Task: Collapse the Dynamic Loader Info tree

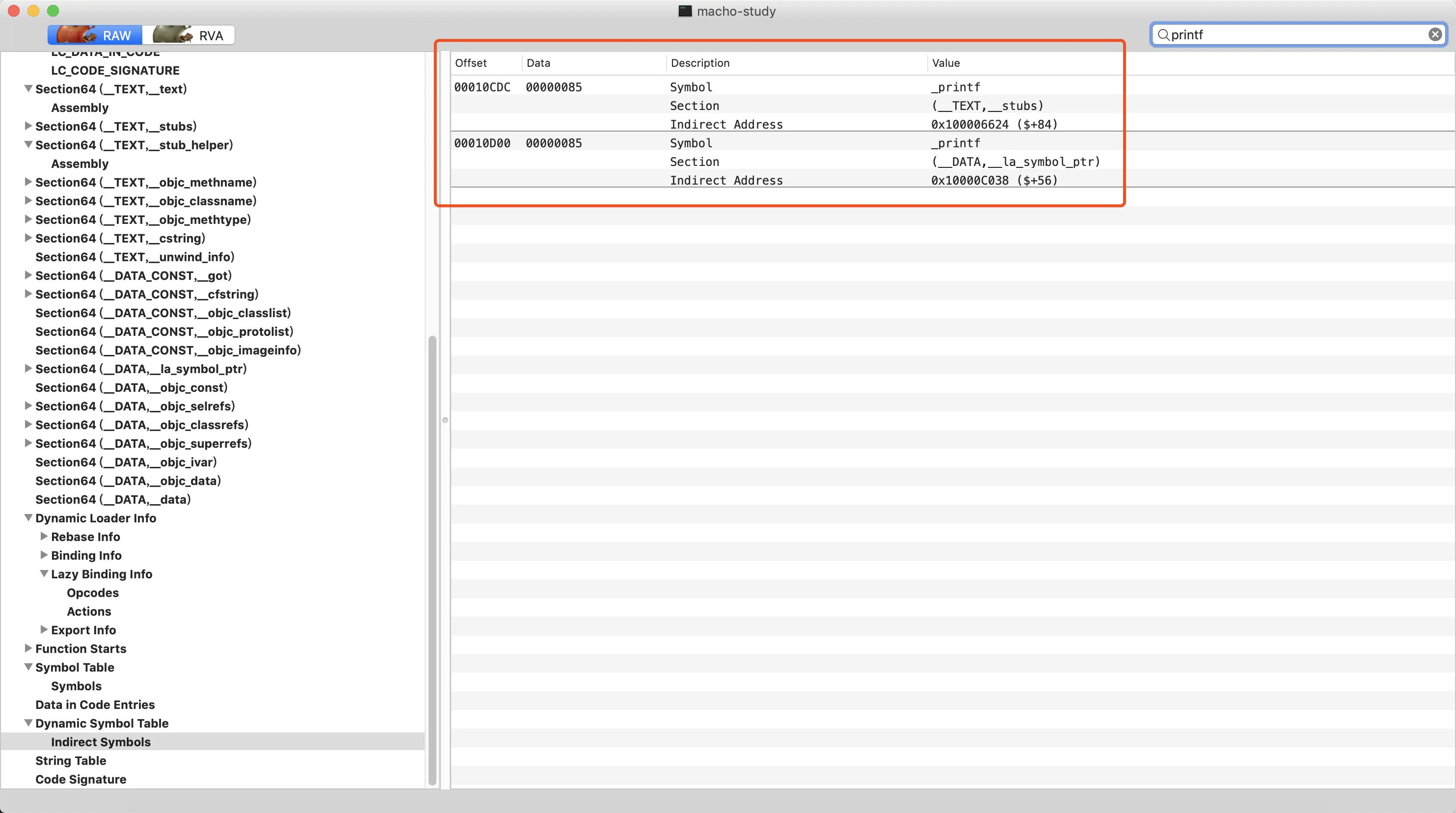Action: tap(27, 518)
